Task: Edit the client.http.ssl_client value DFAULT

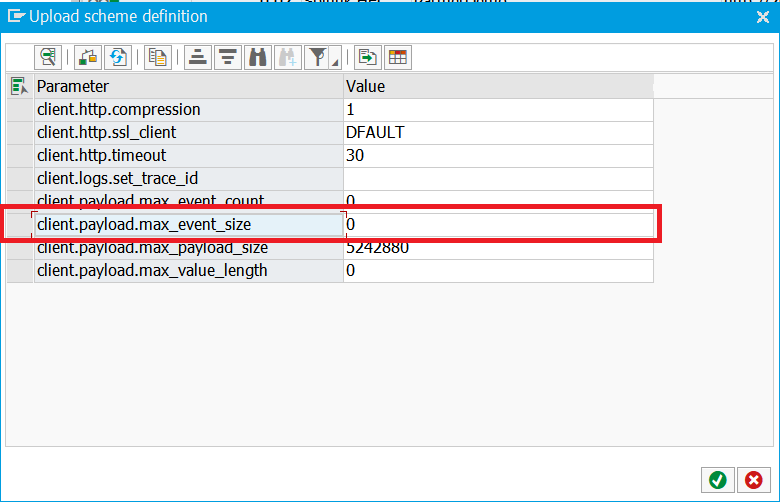Action: 497,132
